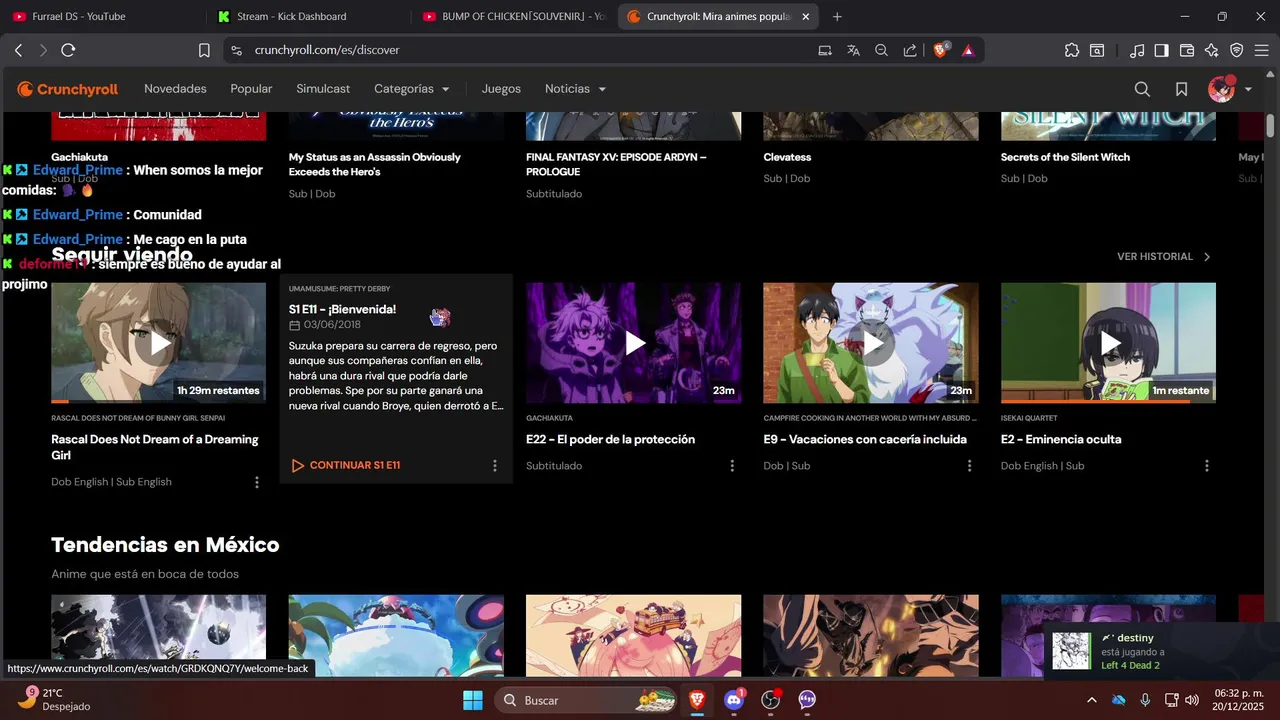Click CONTINUAR S1 E11 button
1280x720 pixels.
pos(346,465)
